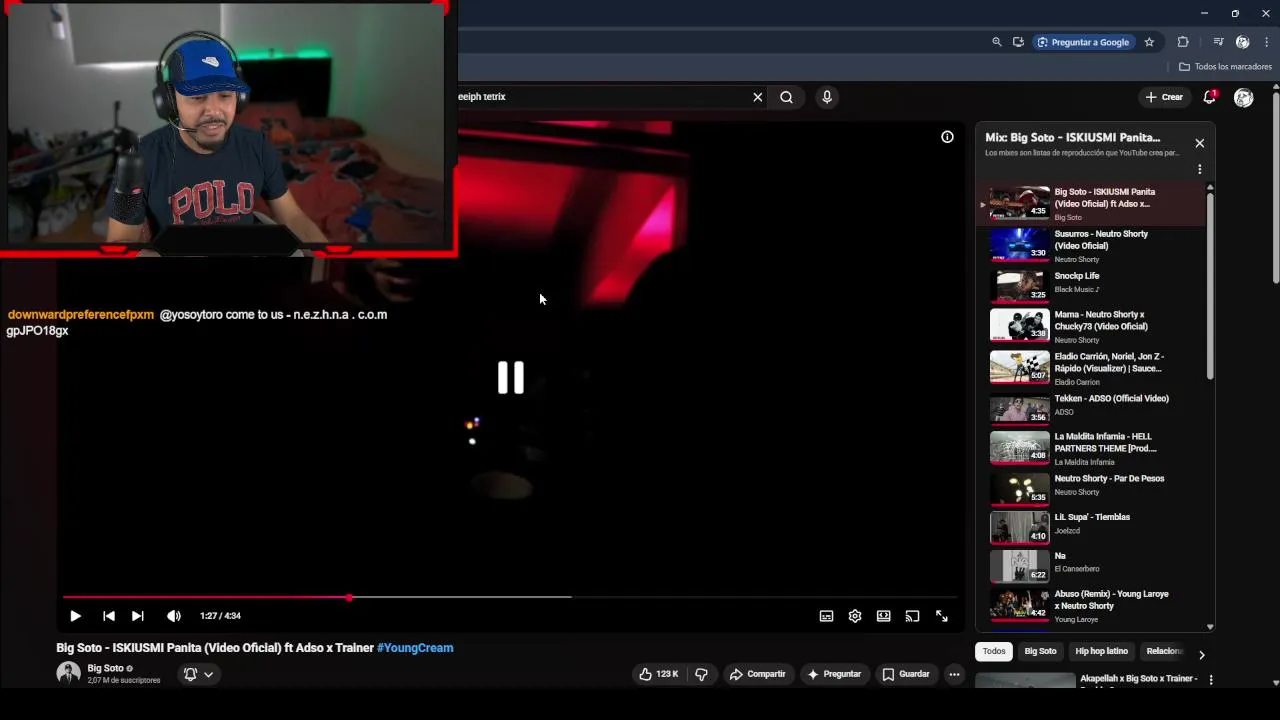Image resolution: width=1280 pixels, height=720 pixels.
Task: Click Preguntar a Google in address bar
Action: (x=1083, y=42)
